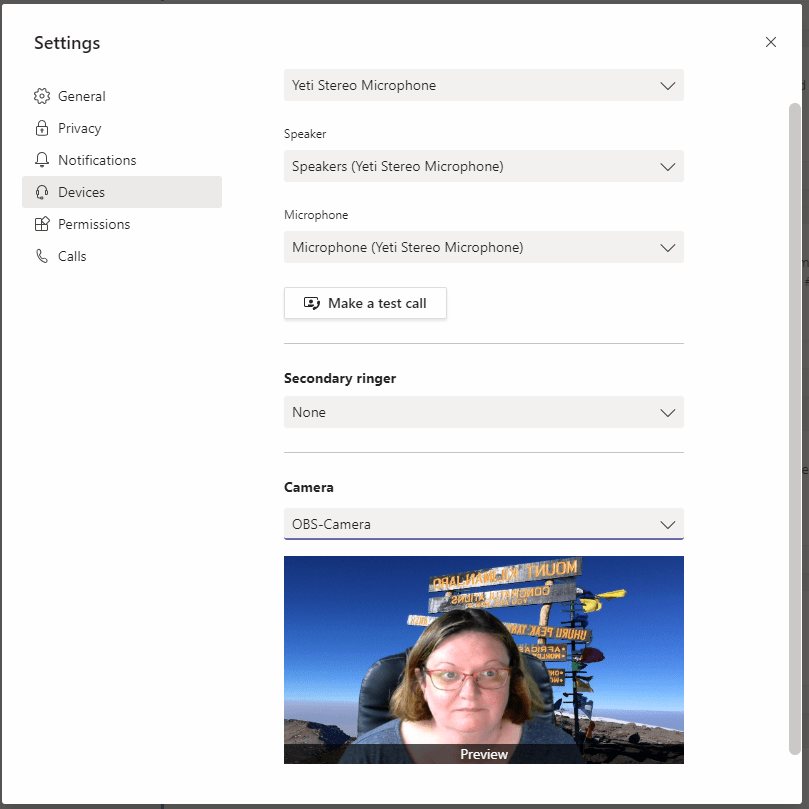Open the Secondary ringer dropdown
Screen dimensions: 809x809
483,412
